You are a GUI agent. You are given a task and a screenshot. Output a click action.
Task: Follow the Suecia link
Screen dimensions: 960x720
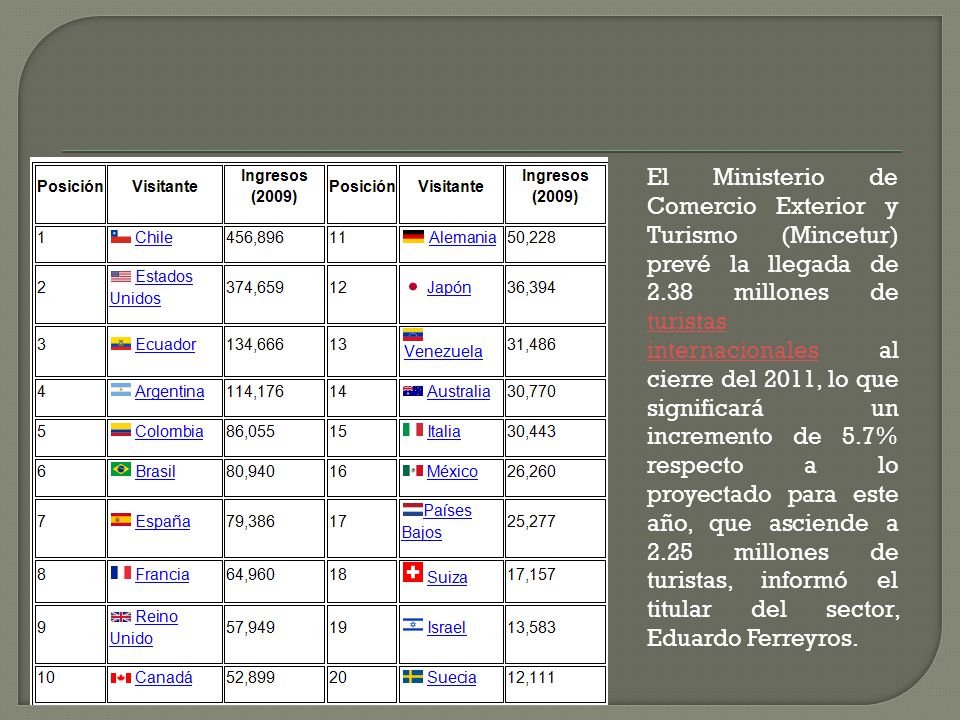click(x=452, y=678)
